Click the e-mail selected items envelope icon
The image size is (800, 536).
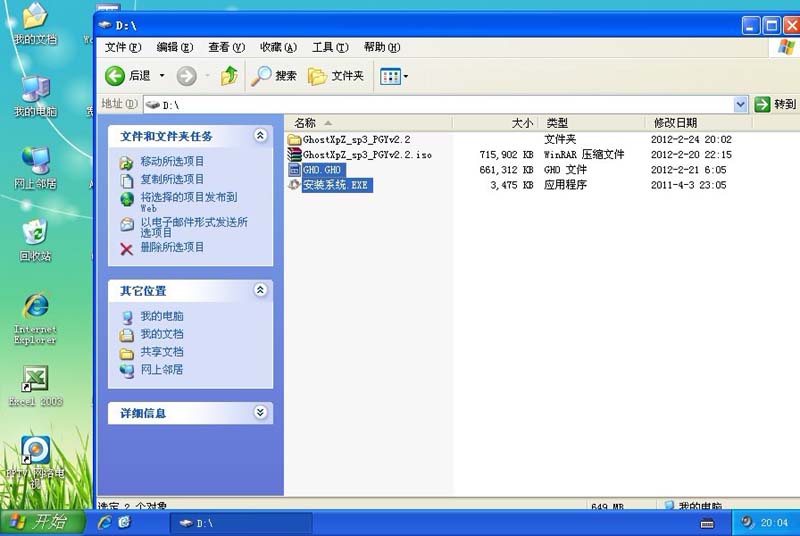click(127, 224)
